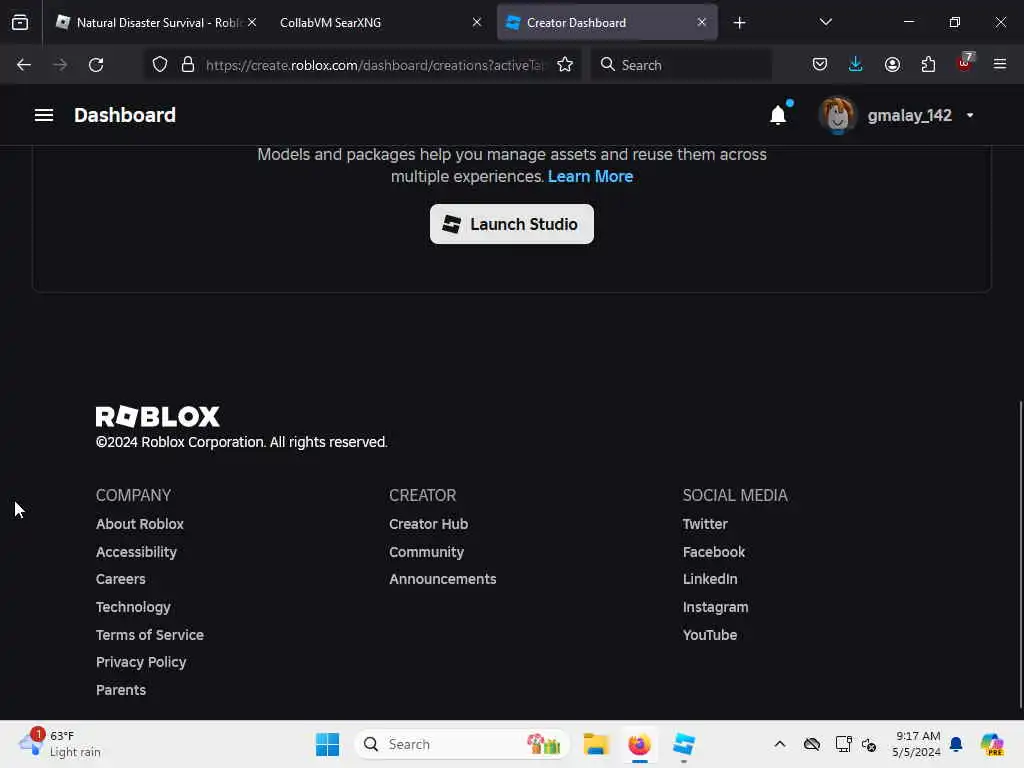Switch to the CollabVM SearXNG tab

coord(379,22)
